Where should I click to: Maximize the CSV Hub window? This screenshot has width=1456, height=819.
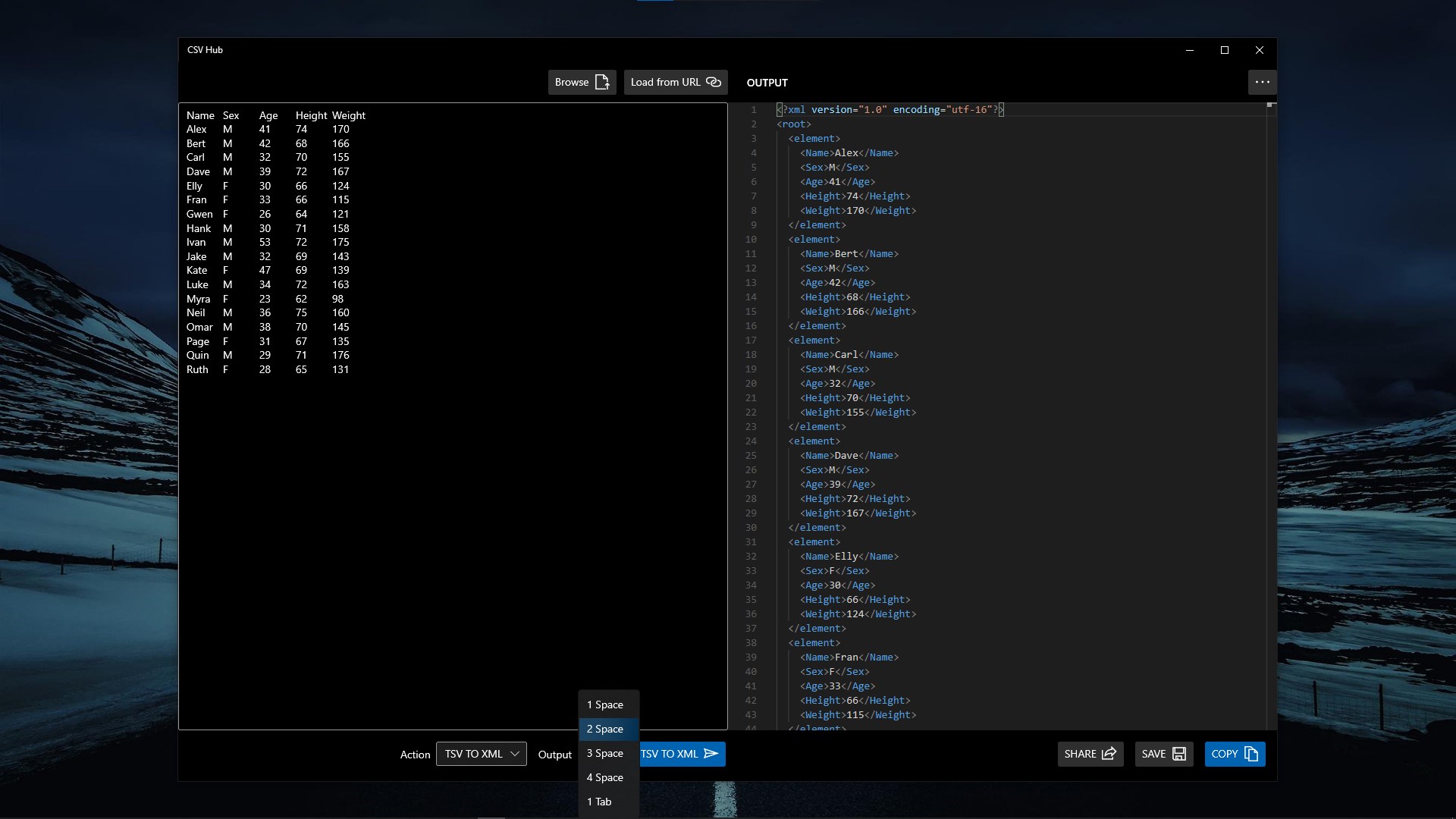1225,50
